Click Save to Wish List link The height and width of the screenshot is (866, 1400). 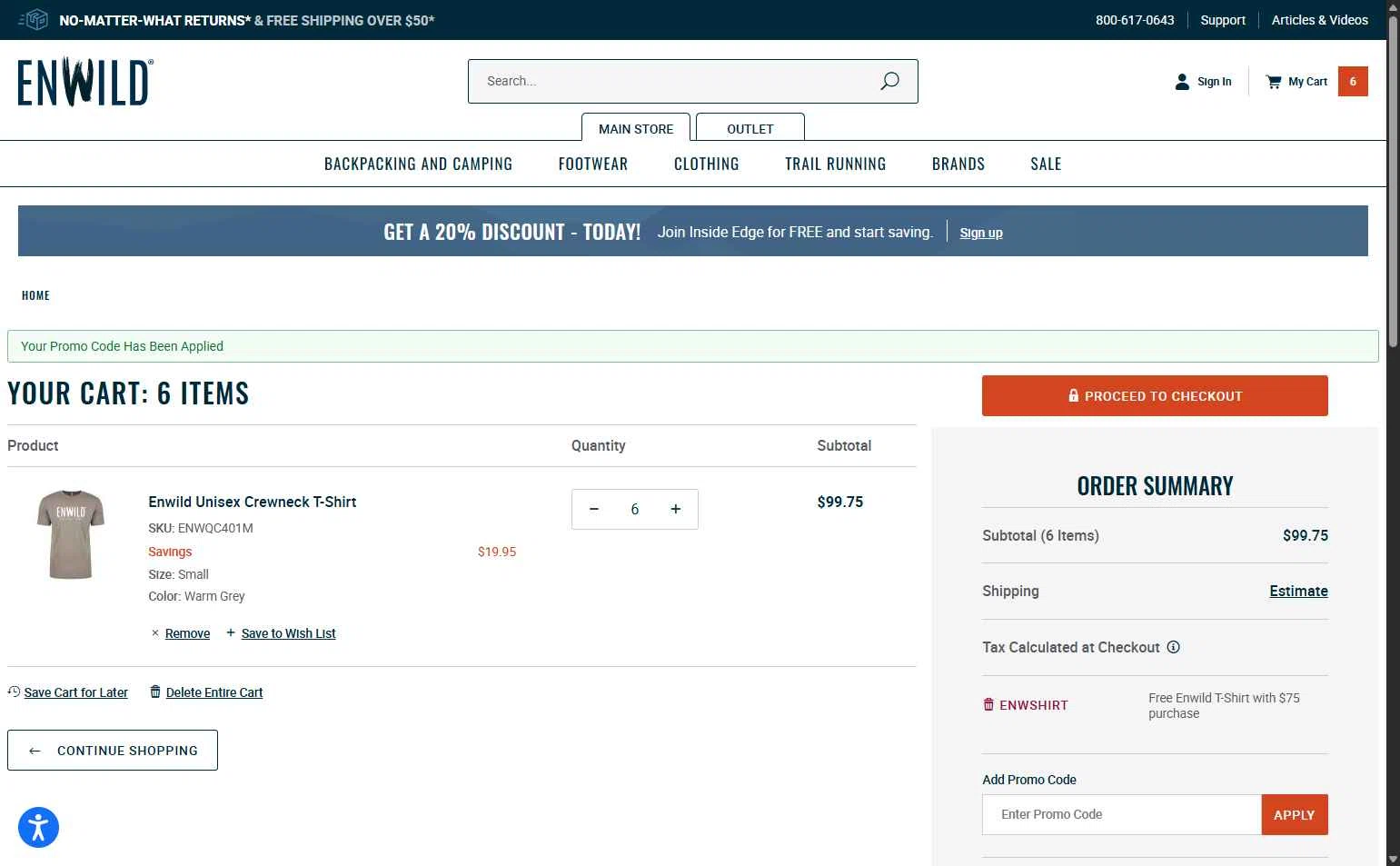coord(288,633)
